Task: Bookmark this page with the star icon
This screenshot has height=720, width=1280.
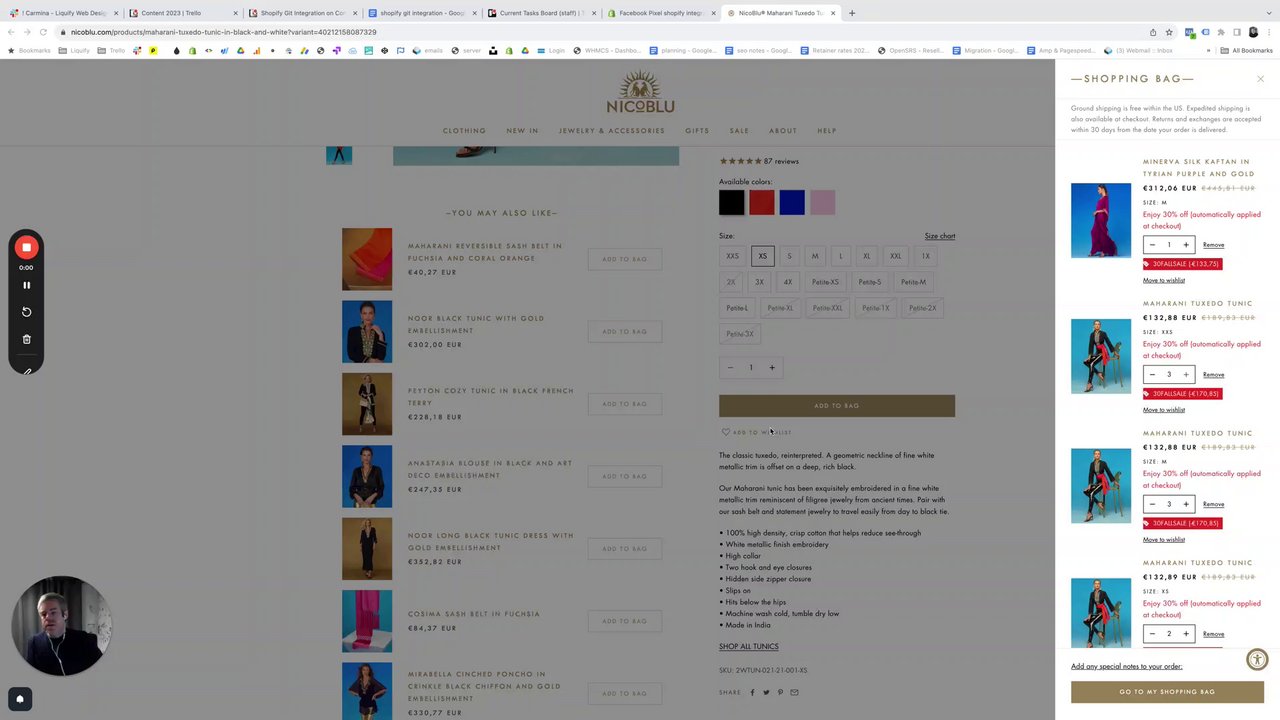Action: tap(1169, 32)
